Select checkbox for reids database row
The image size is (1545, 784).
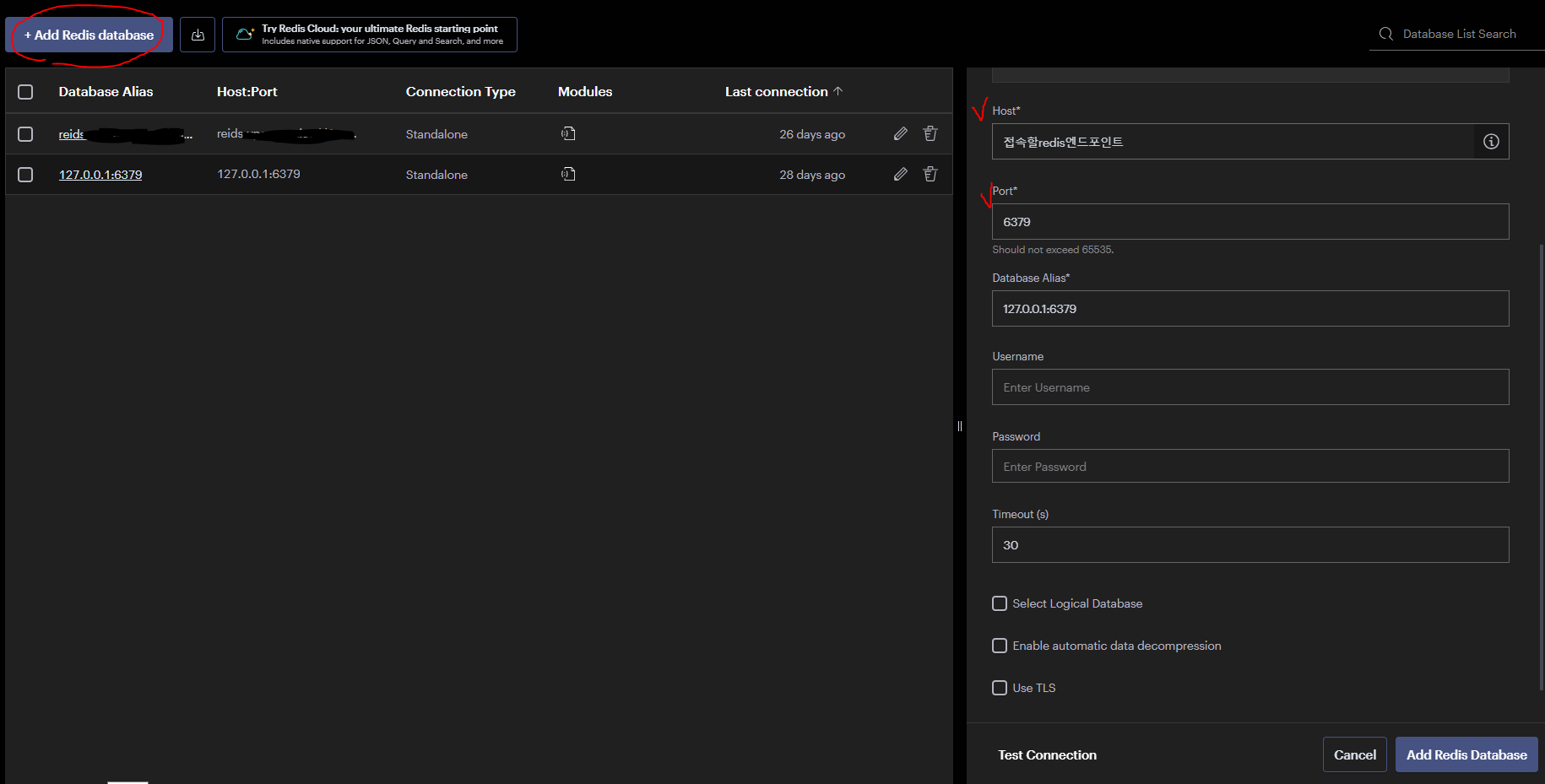[25, 134]
